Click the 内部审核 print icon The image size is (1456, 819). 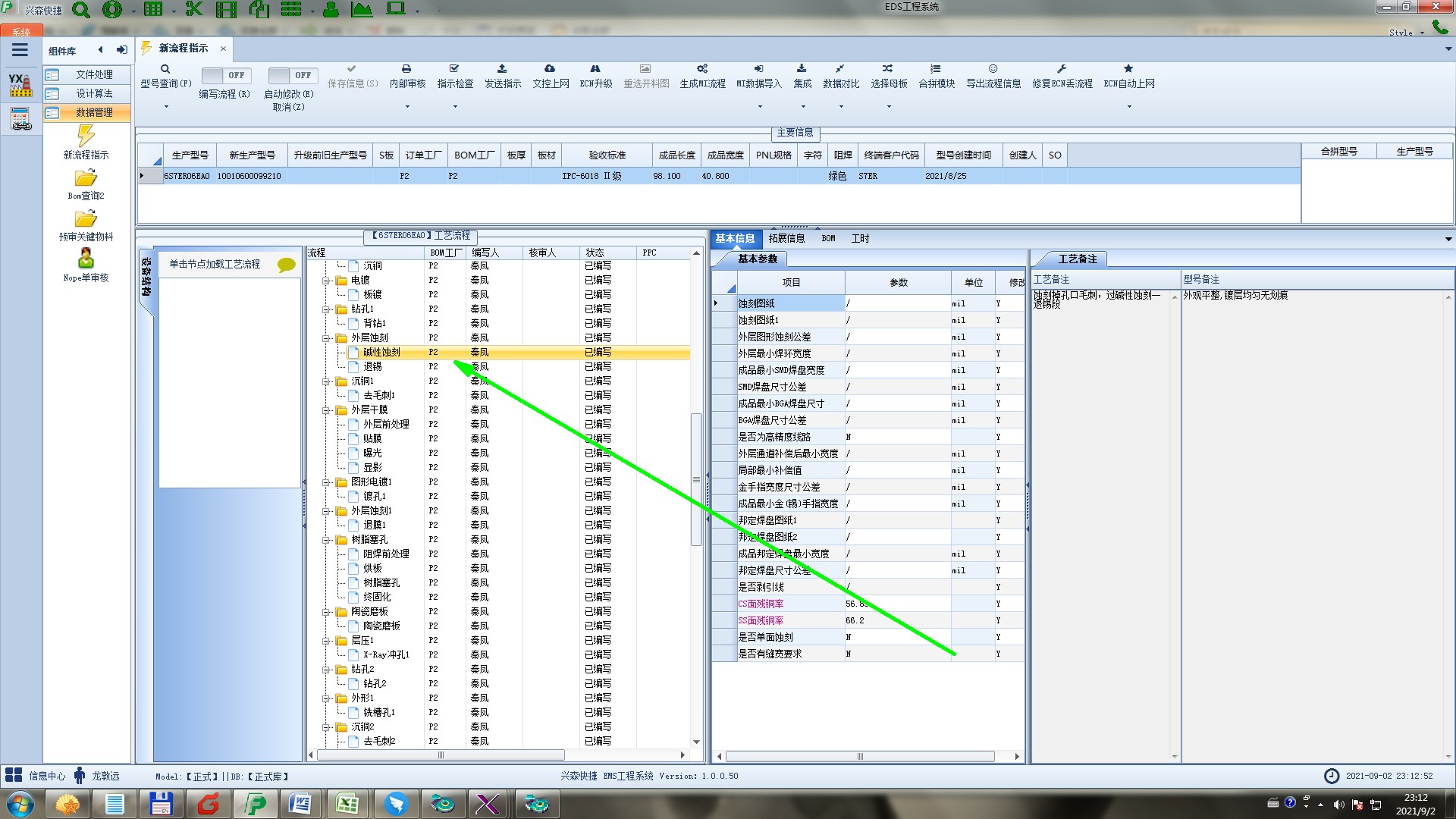tap(406, 69)
